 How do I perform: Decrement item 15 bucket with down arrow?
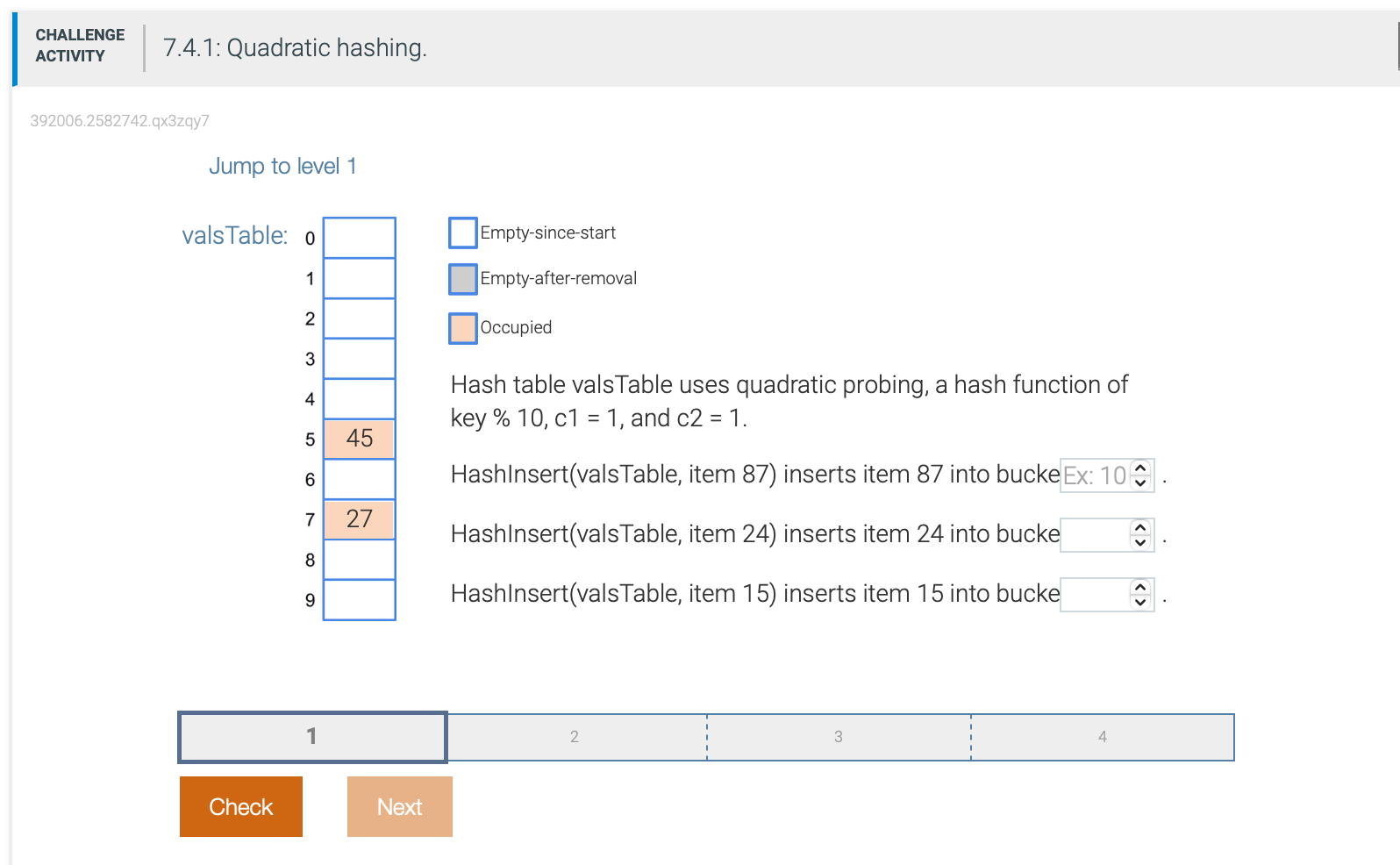pos(1140,602)
